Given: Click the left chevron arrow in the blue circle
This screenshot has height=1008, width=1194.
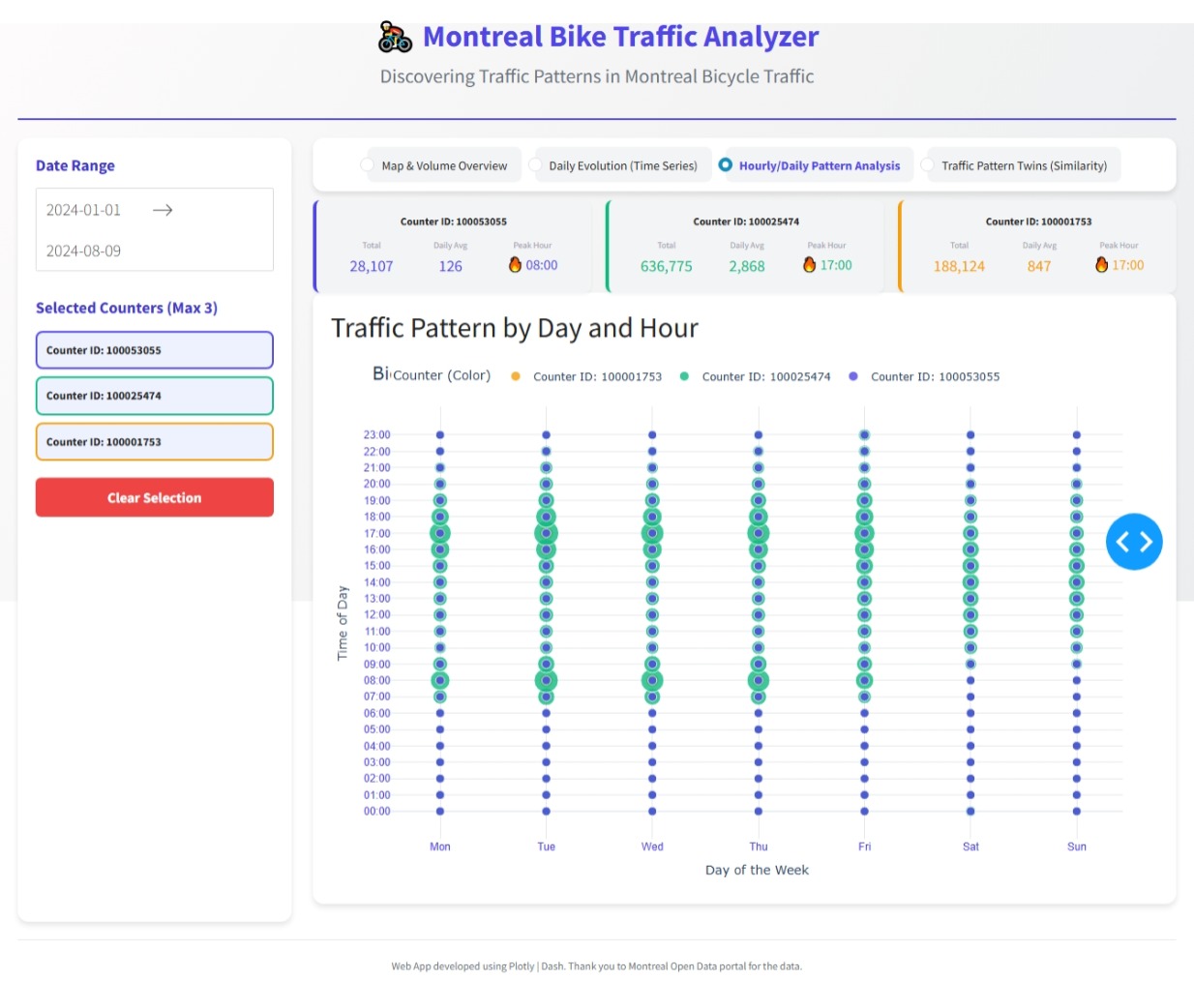Looking at the screenshot, I should (x=1124, y=542).
